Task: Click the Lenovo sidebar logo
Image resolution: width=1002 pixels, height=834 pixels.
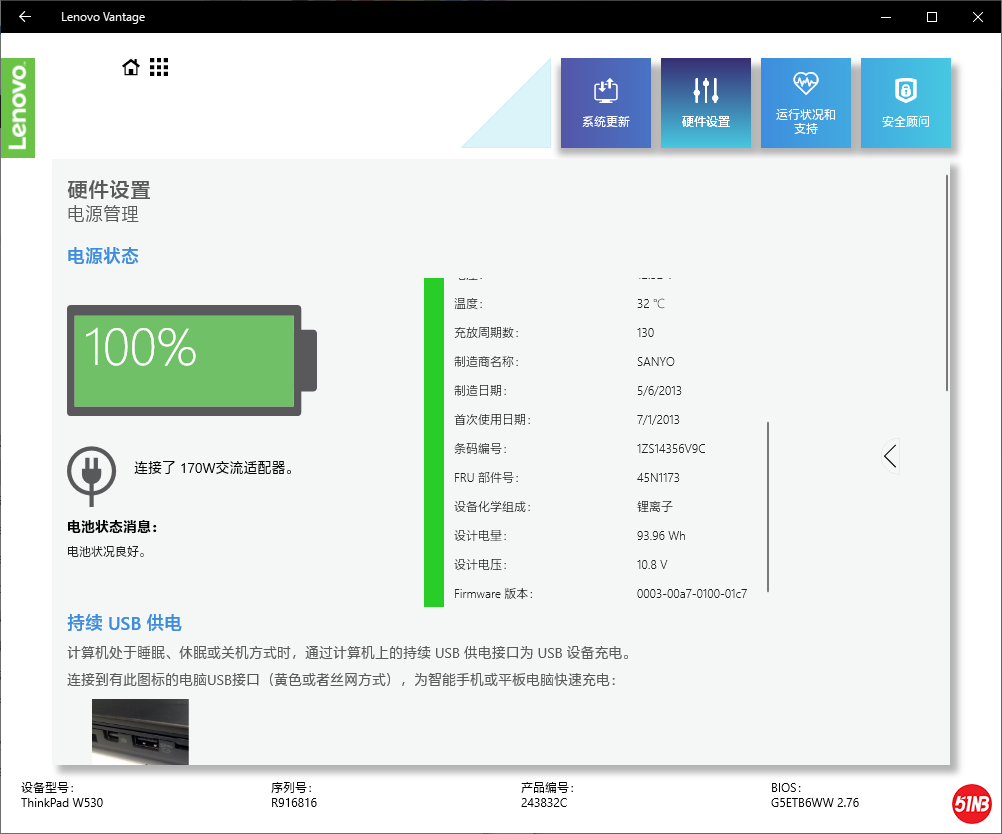Action: [x=18, y=108]
